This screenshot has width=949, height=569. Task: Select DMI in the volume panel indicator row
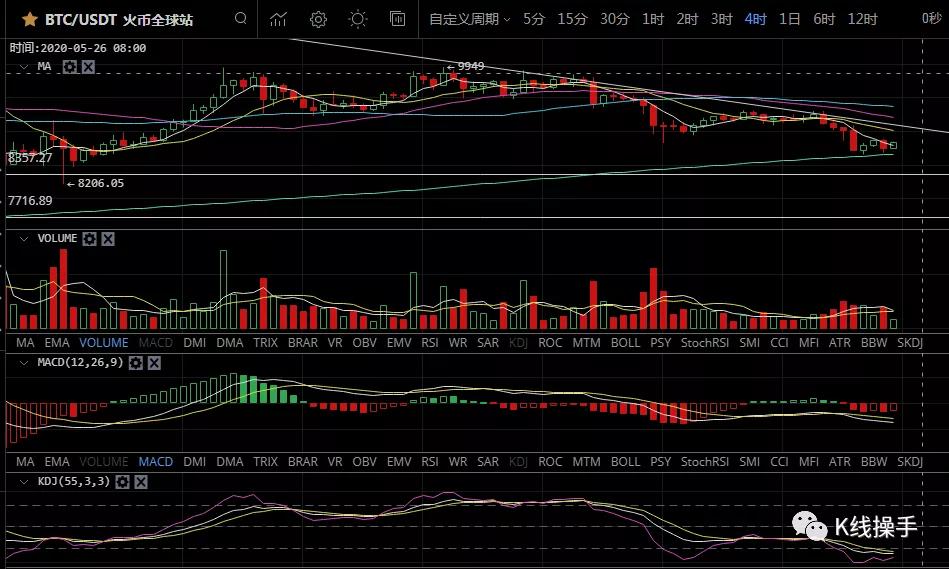[x=194, y=343]
